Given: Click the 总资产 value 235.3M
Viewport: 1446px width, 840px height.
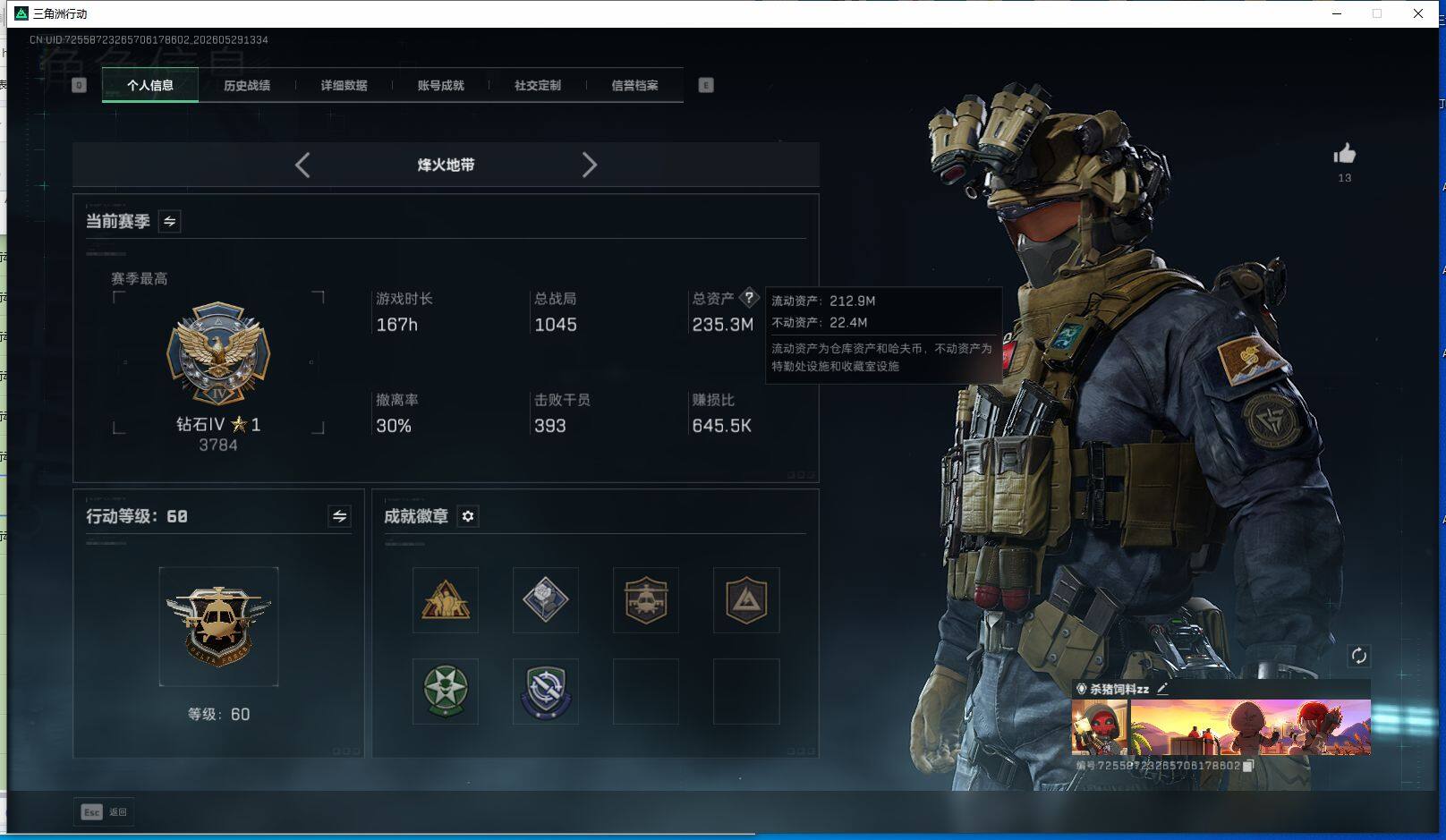Looking at the screenshot, I should [722, 325].
